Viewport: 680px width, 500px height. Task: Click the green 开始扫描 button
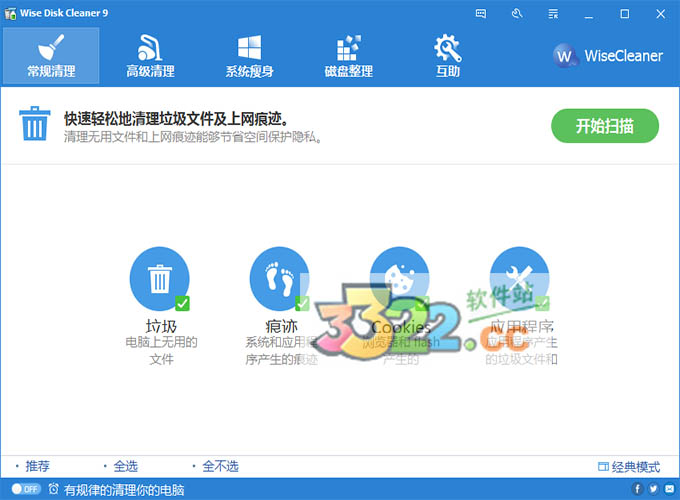[605, 126]
